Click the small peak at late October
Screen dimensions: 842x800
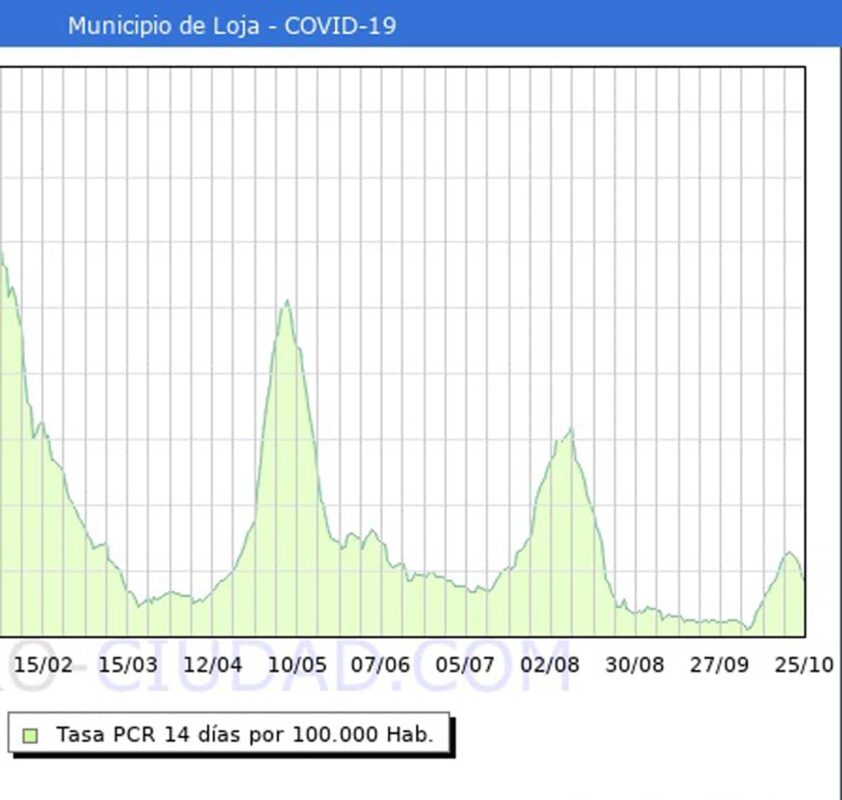tap(789, 552)
